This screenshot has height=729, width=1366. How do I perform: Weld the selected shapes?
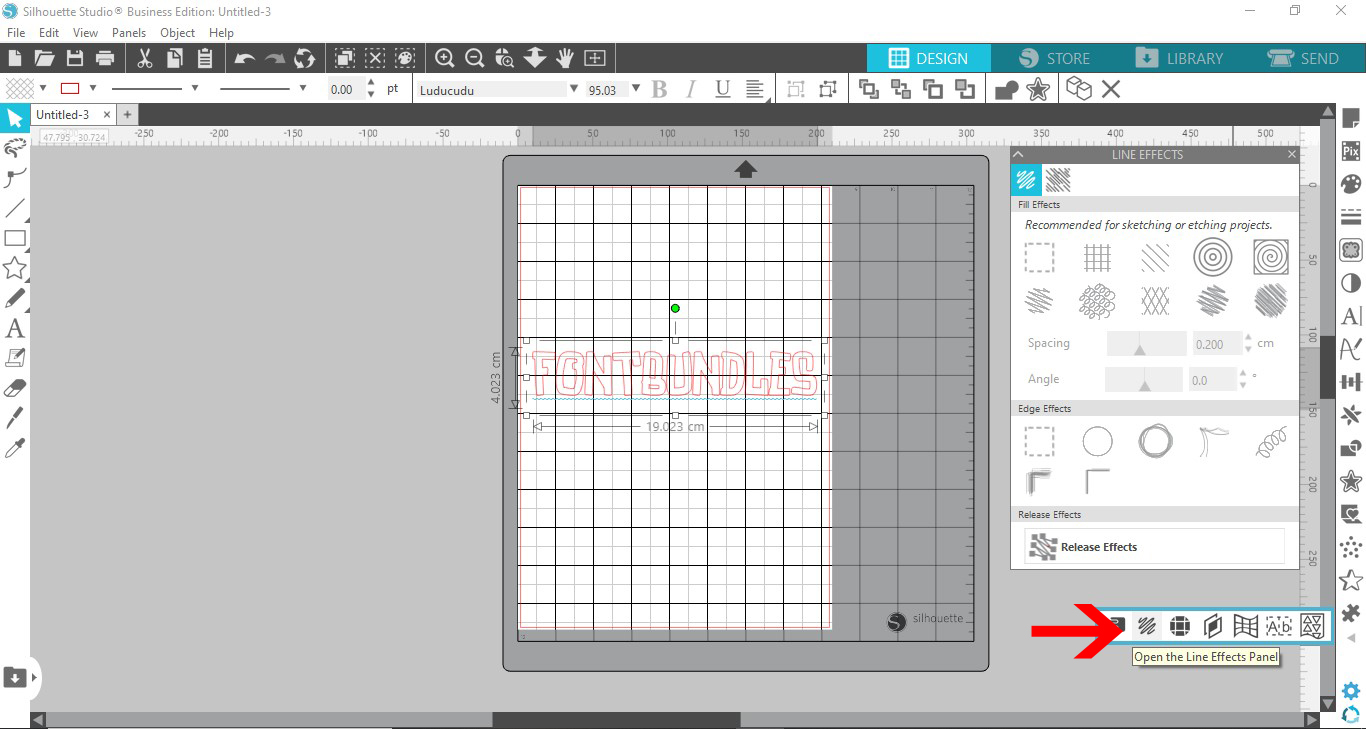[1006, 90]
